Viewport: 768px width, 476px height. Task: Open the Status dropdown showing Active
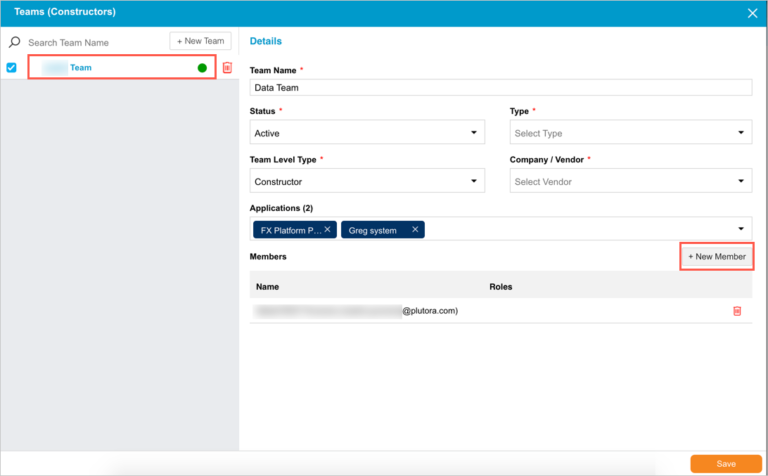(367, 132)
